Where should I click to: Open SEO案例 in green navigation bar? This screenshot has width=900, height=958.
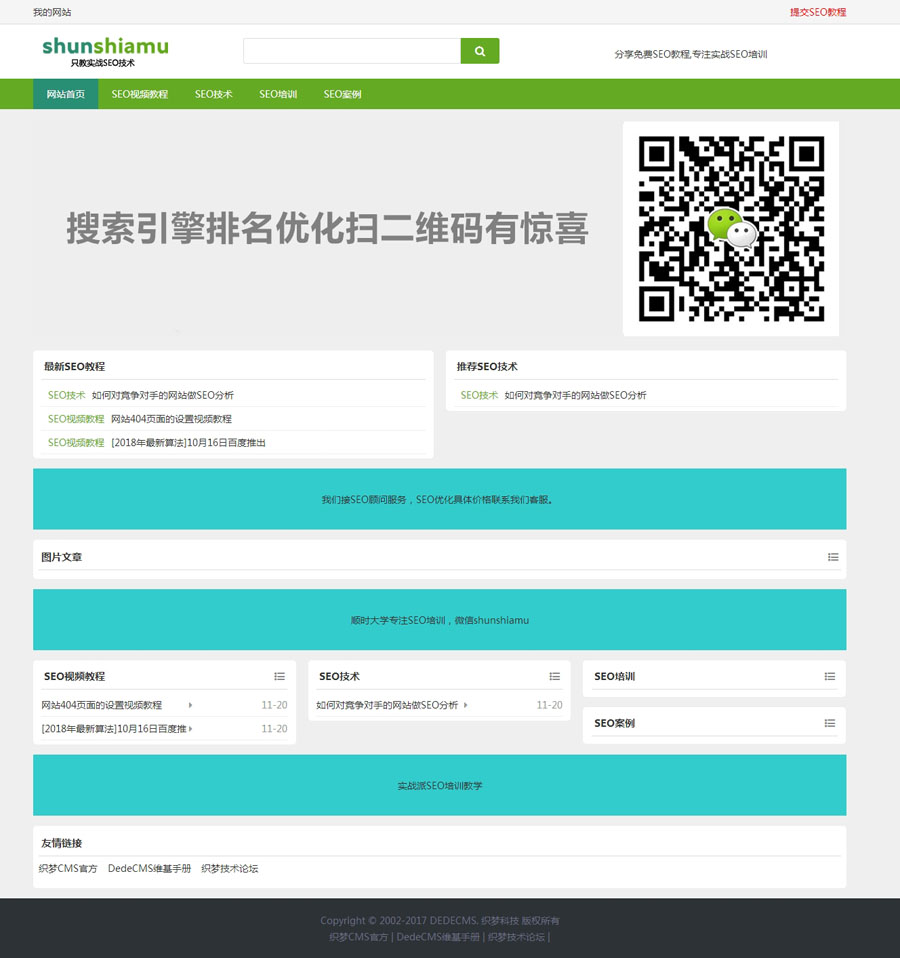[342, 94]
